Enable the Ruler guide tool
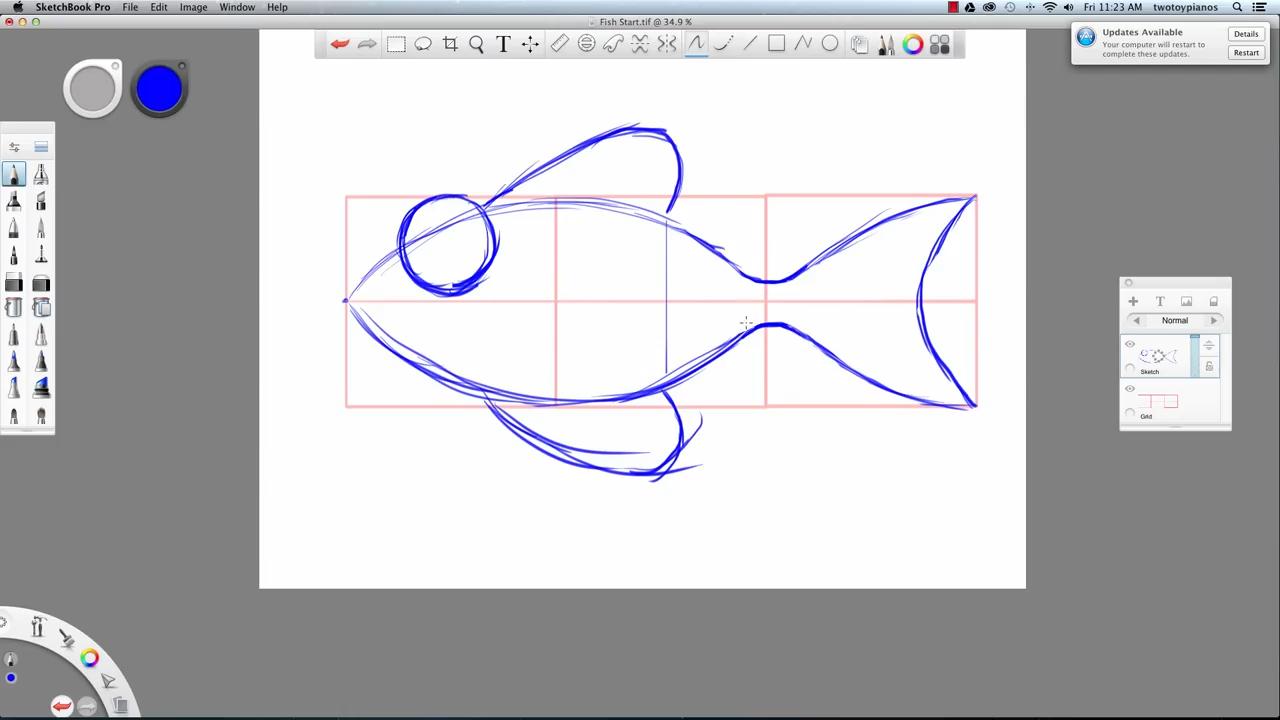The image size is (1280, 720). [559, 44]
